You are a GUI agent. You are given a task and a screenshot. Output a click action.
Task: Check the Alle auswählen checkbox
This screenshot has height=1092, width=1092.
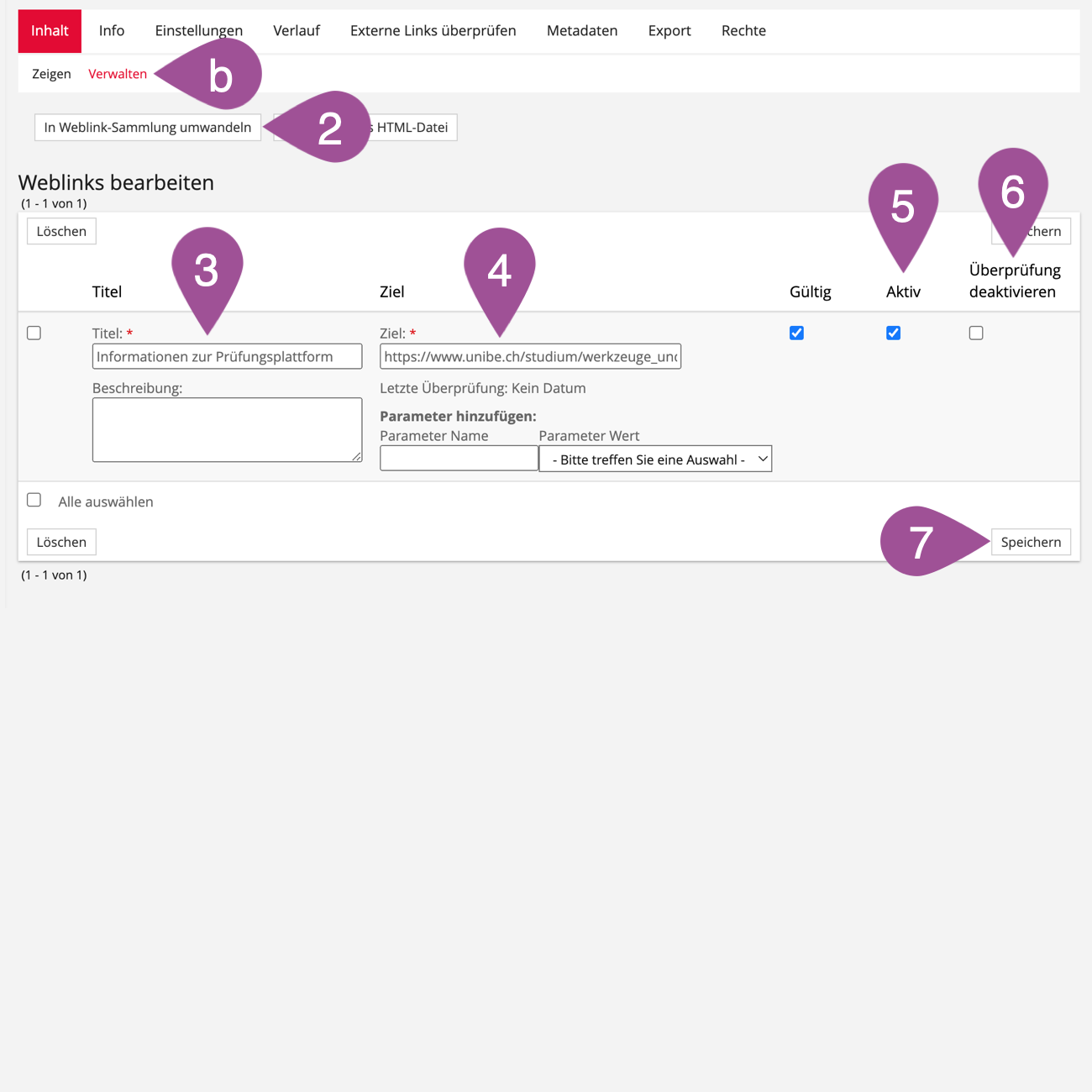(x=34, y=501)
